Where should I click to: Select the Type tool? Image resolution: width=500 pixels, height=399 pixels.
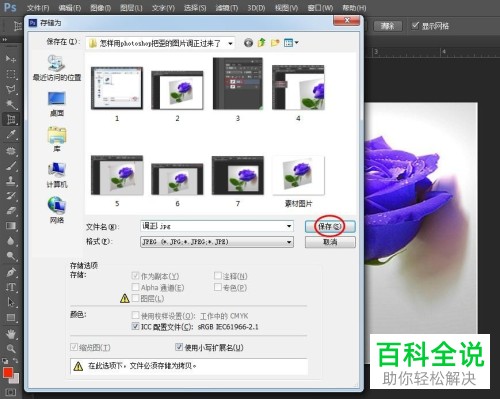pos(11,287)
